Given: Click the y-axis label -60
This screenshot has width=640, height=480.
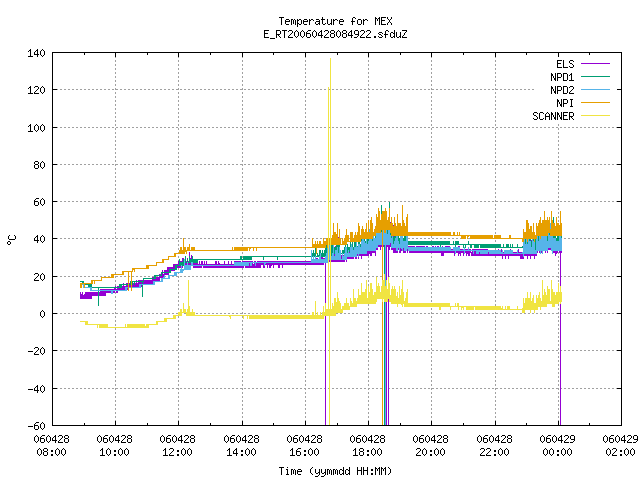Looking at the screenshot, I should [x=36, y=426].
